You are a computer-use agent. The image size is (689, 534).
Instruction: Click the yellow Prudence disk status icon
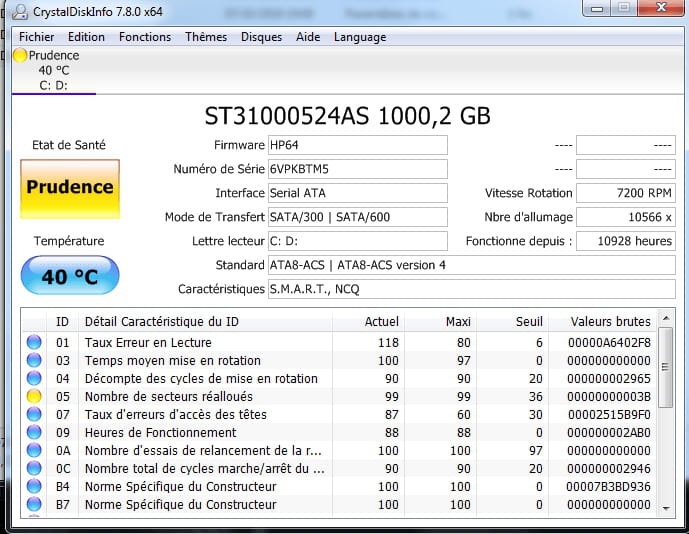point(21,56)
